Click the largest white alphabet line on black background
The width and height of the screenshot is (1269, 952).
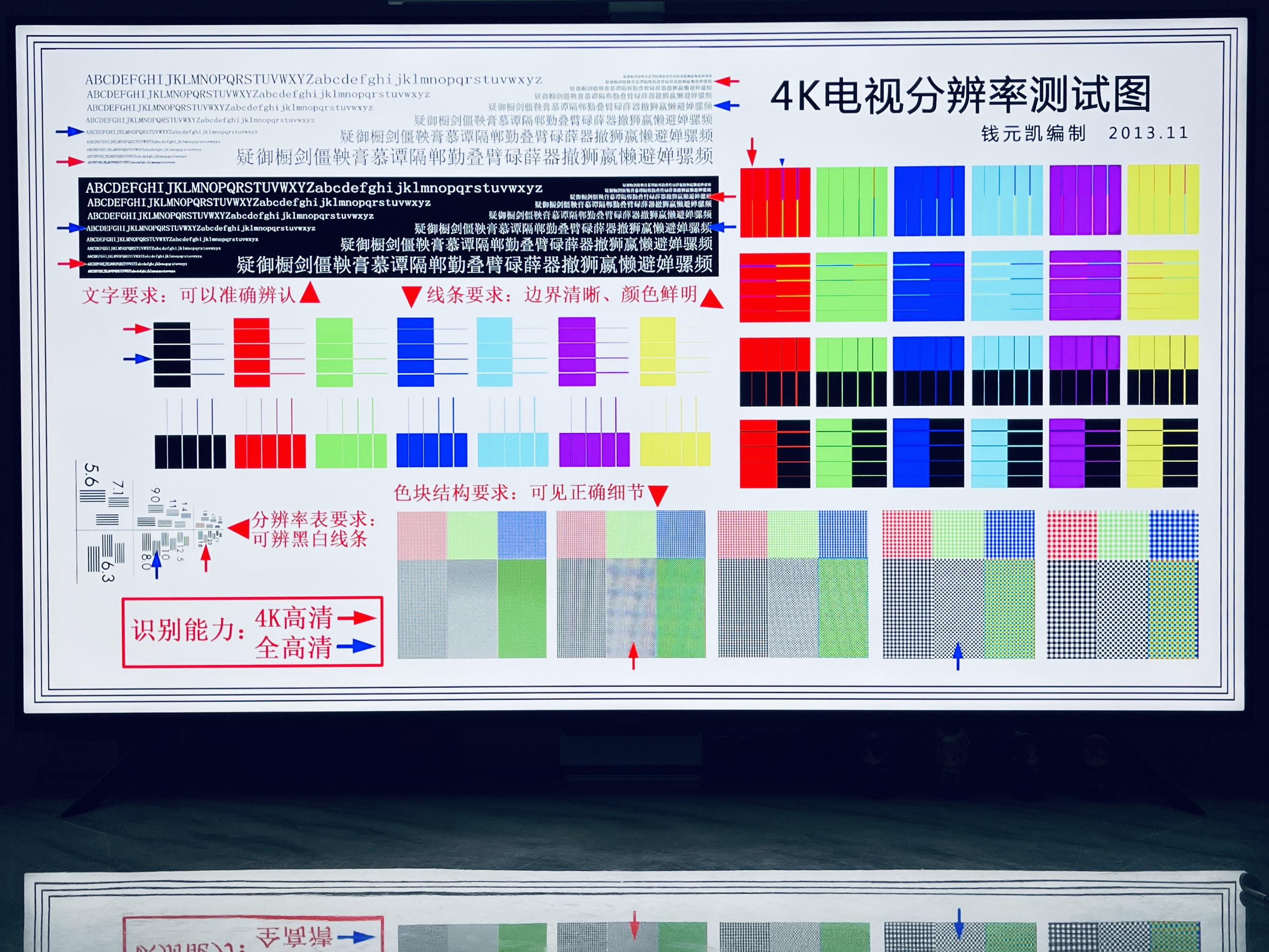314,188
